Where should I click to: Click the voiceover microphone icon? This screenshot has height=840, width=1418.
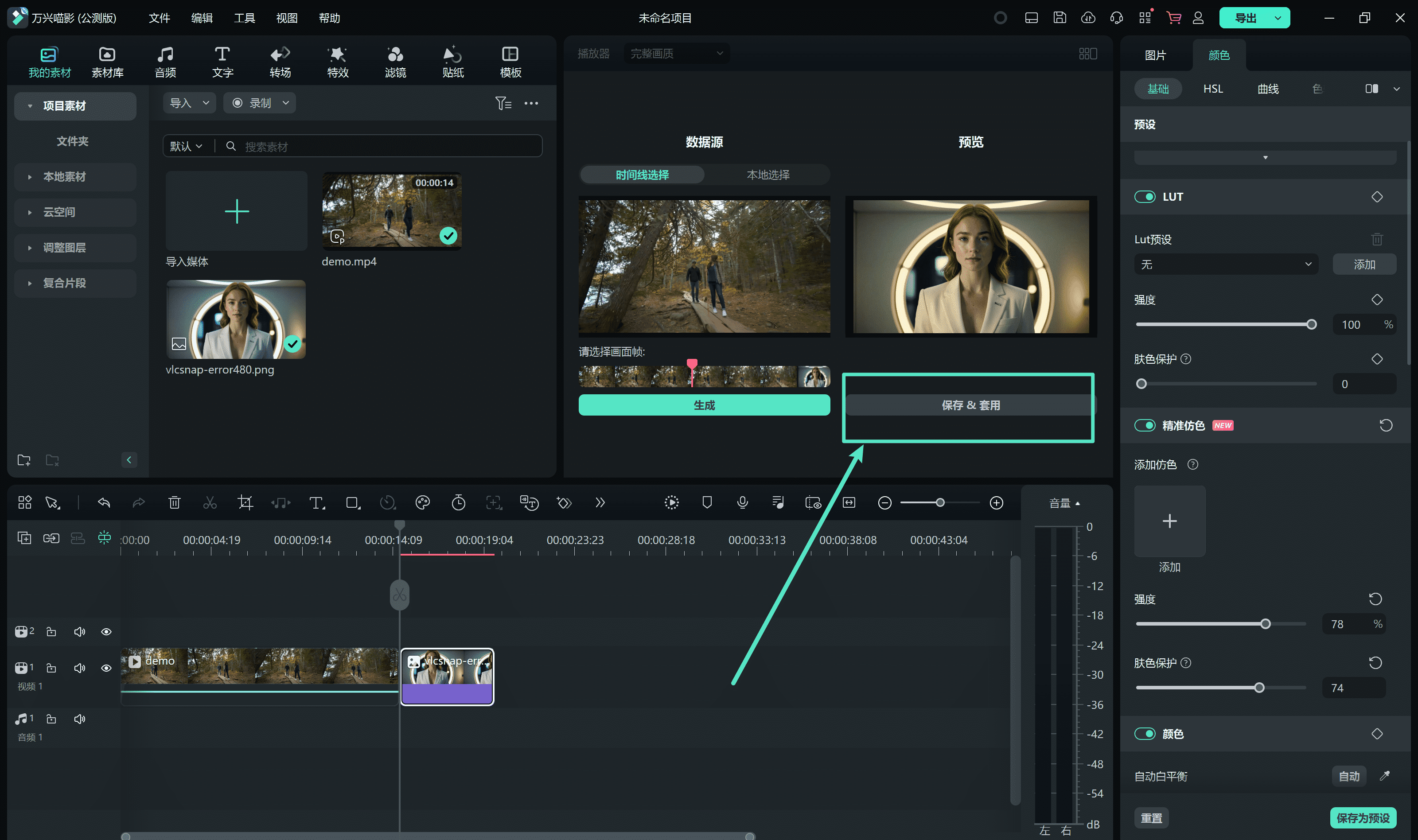[742, 503]
